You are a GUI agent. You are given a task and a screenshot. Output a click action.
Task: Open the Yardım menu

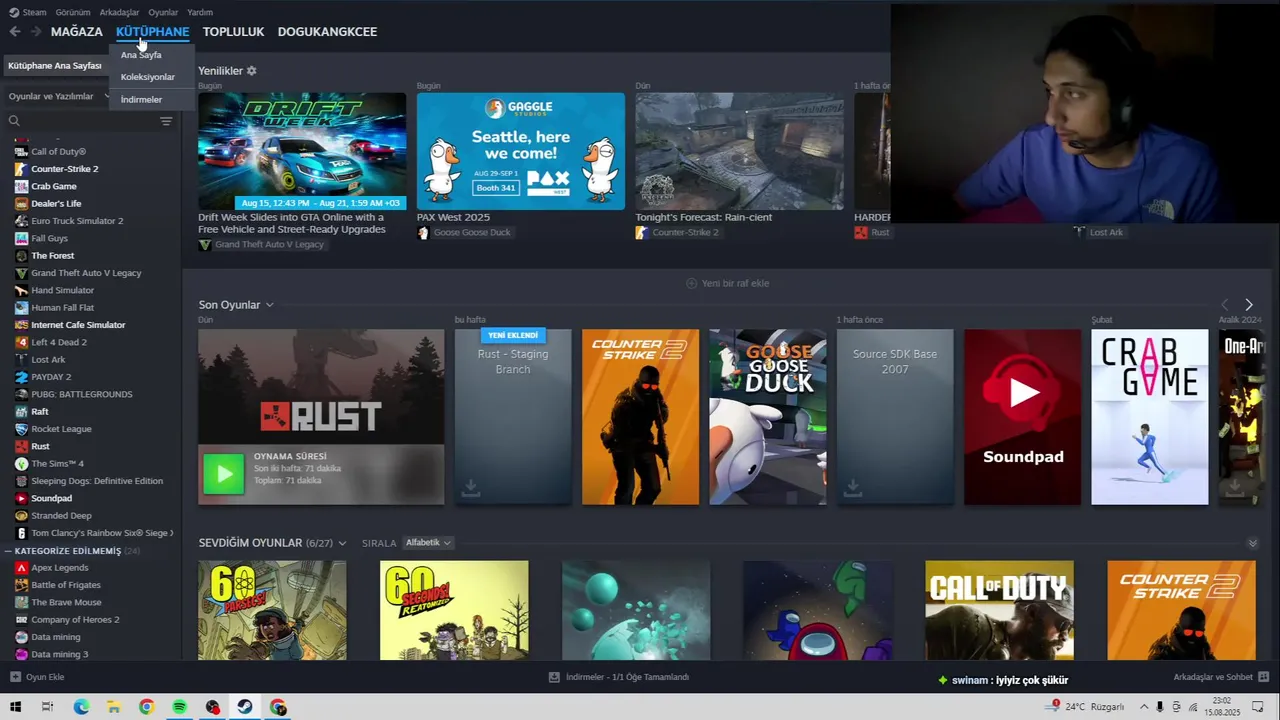click(x=200, y=12)
